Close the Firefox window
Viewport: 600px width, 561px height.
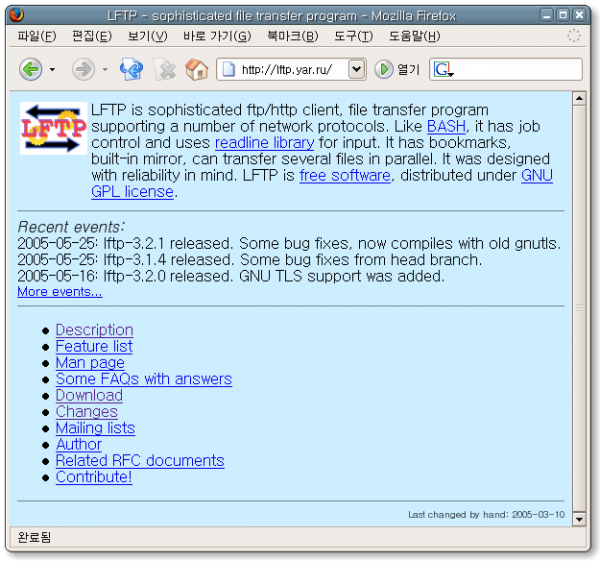579,16
